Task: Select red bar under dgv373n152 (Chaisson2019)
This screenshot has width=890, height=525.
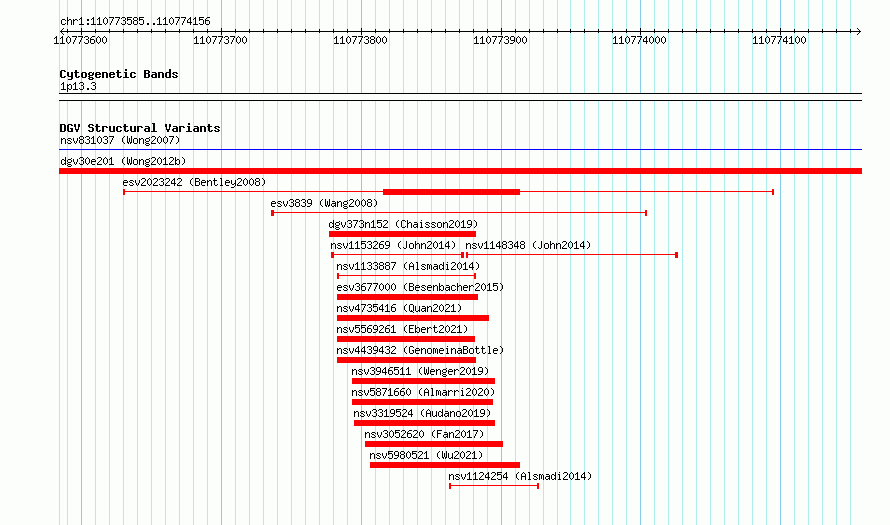Action: [402, 234]
